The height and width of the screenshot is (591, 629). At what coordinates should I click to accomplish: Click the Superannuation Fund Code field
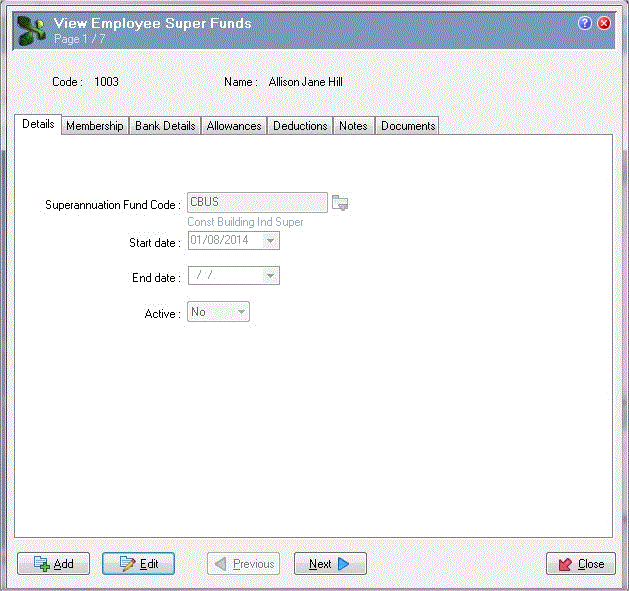pos(257,203)
